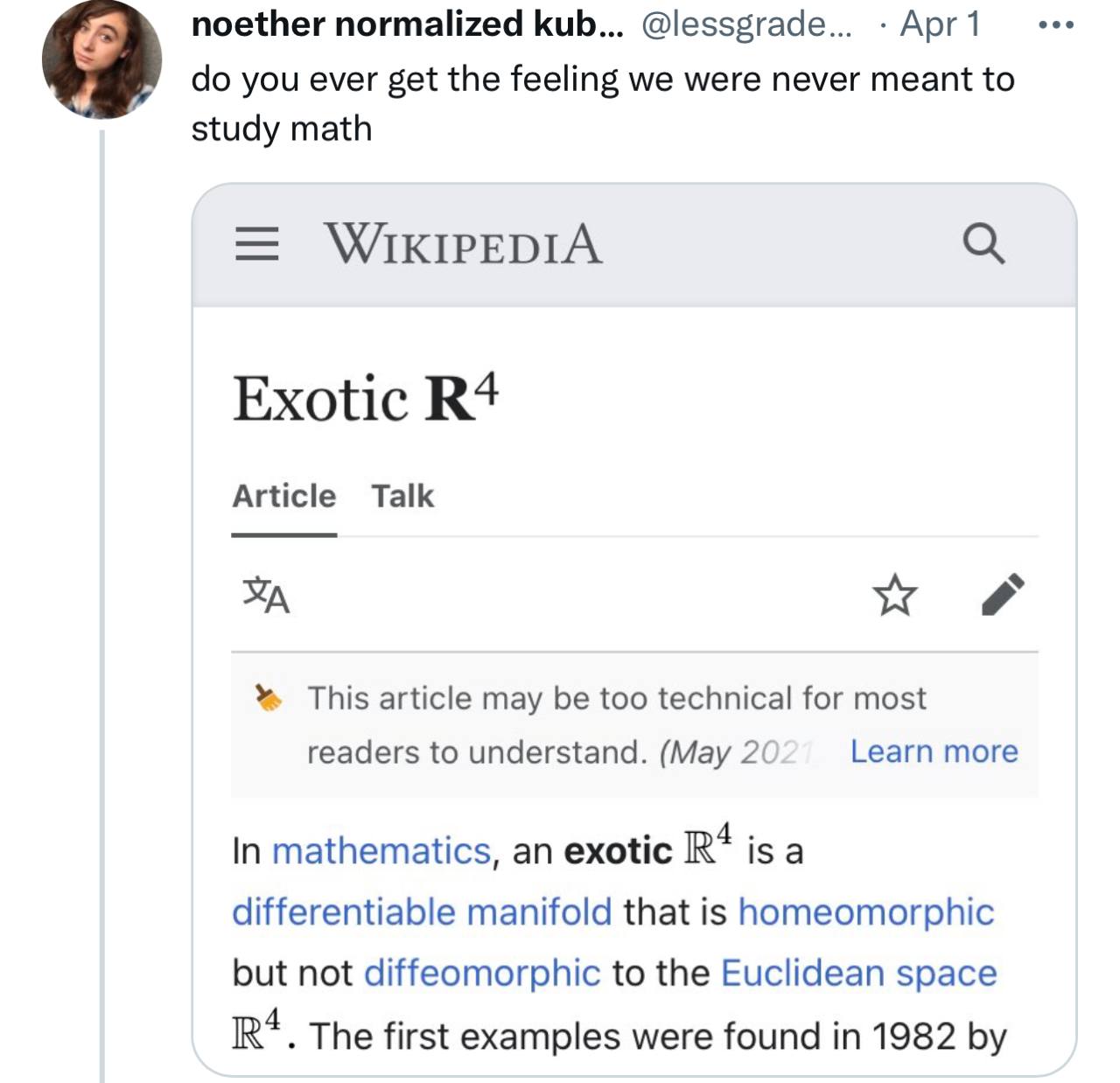Open the Apr 1 tweet timestamp
The image size is (1120, 1083).
tap(940, 24)
